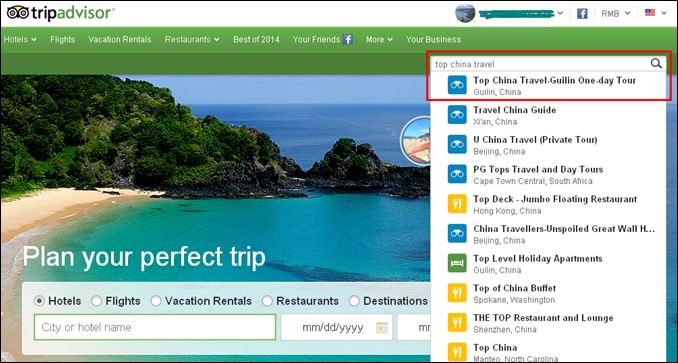Screen dimensions: 678x363
Task: Open Best of 2014 navigation item
Action: [256, 39]
